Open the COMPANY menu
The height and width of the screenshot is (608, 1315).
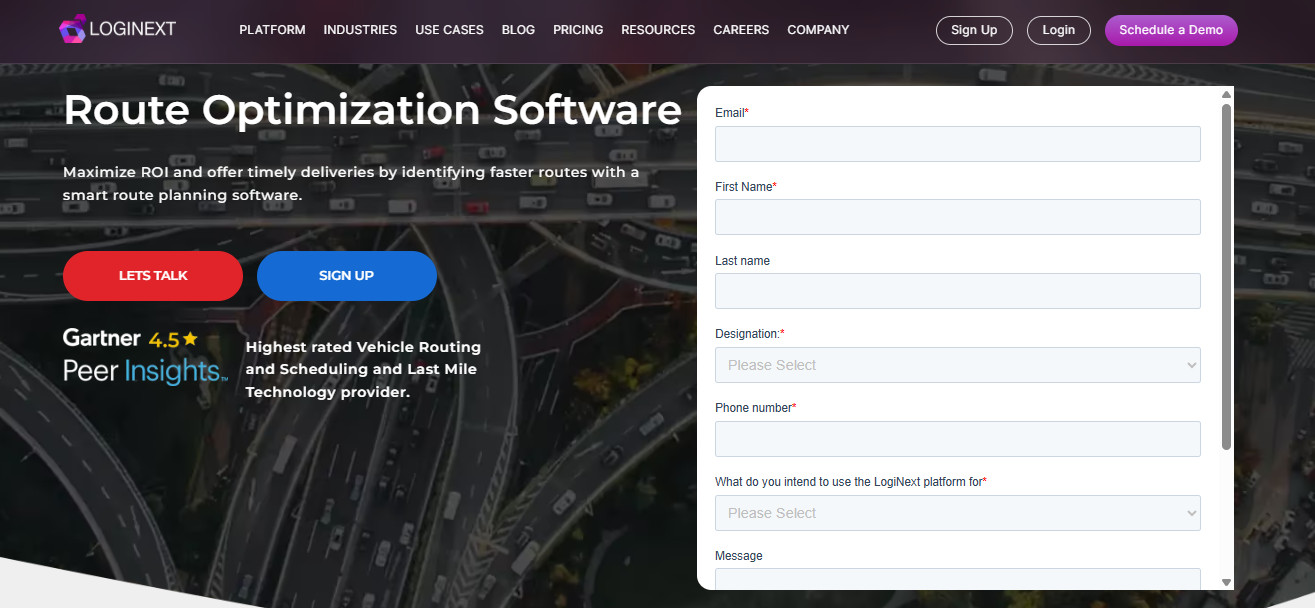click(818, 30)
